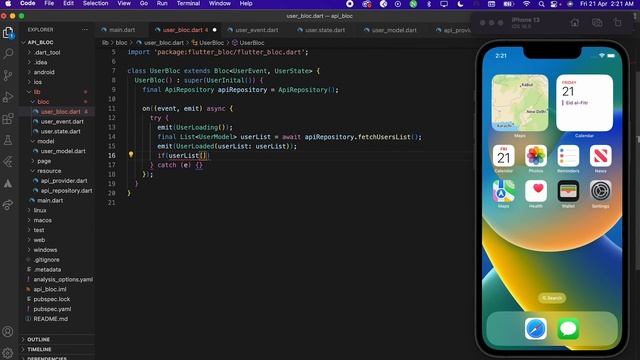Image resolution: width=640 pixels, height=360 pixels.
Task: Open the Maps app icon on simulator
Action: [x=504, y=191]
